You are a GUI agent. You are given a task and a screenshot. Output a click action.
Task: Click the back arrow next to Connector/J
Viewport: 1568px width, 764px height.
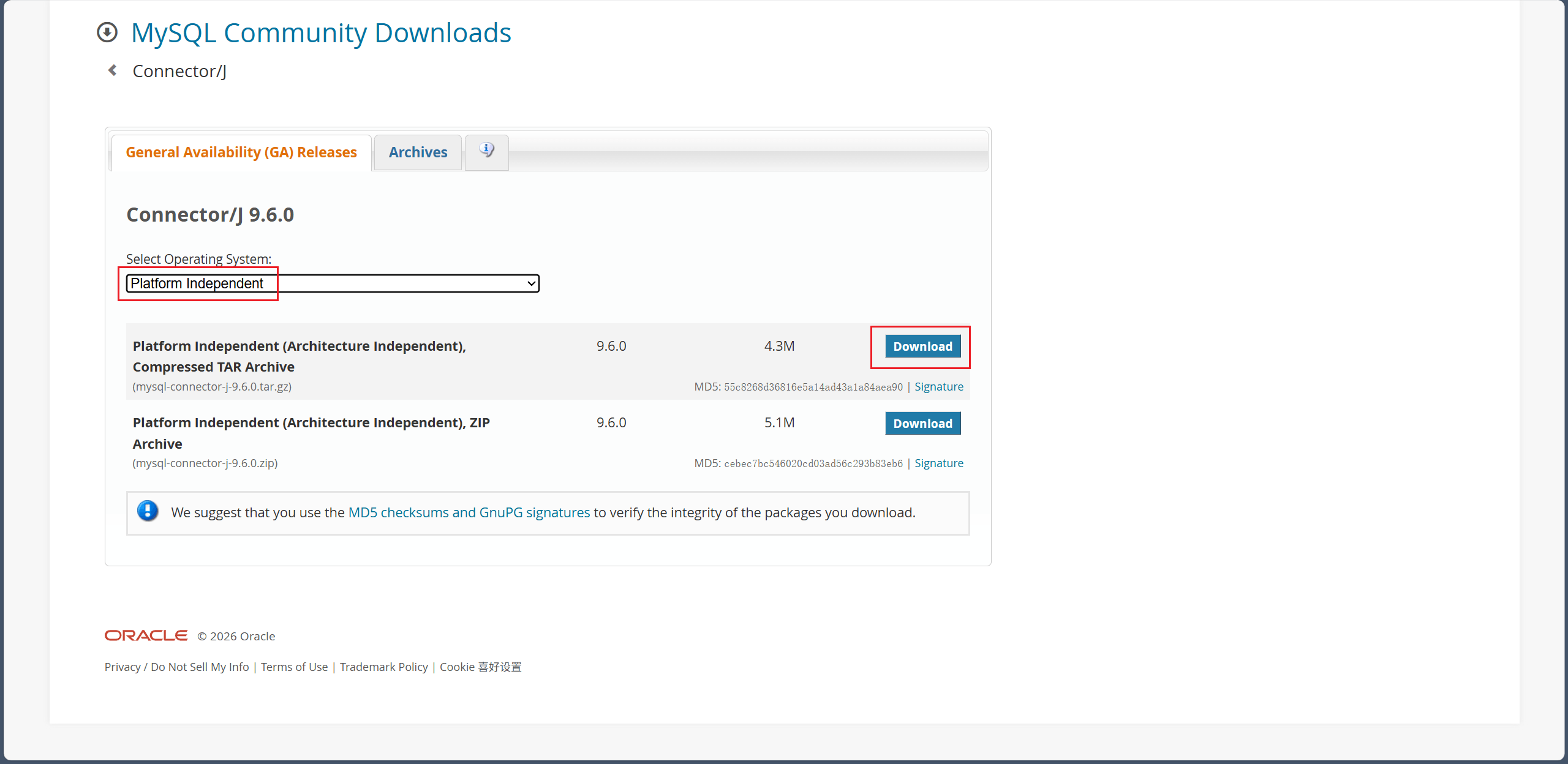113,70
